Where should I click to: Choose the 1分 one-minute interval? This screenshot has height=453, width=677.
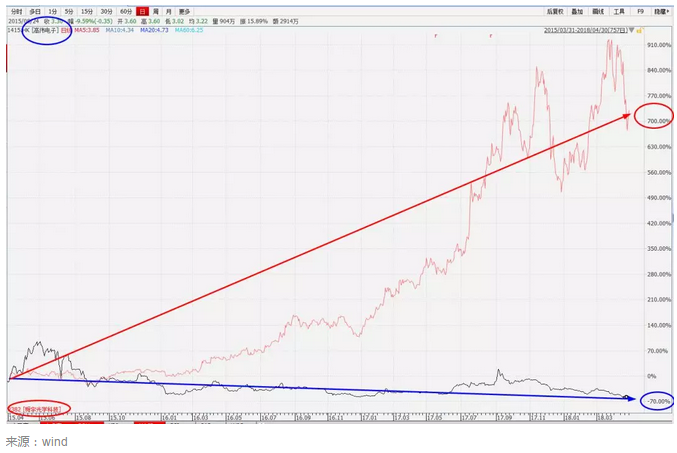coord(53,11)
